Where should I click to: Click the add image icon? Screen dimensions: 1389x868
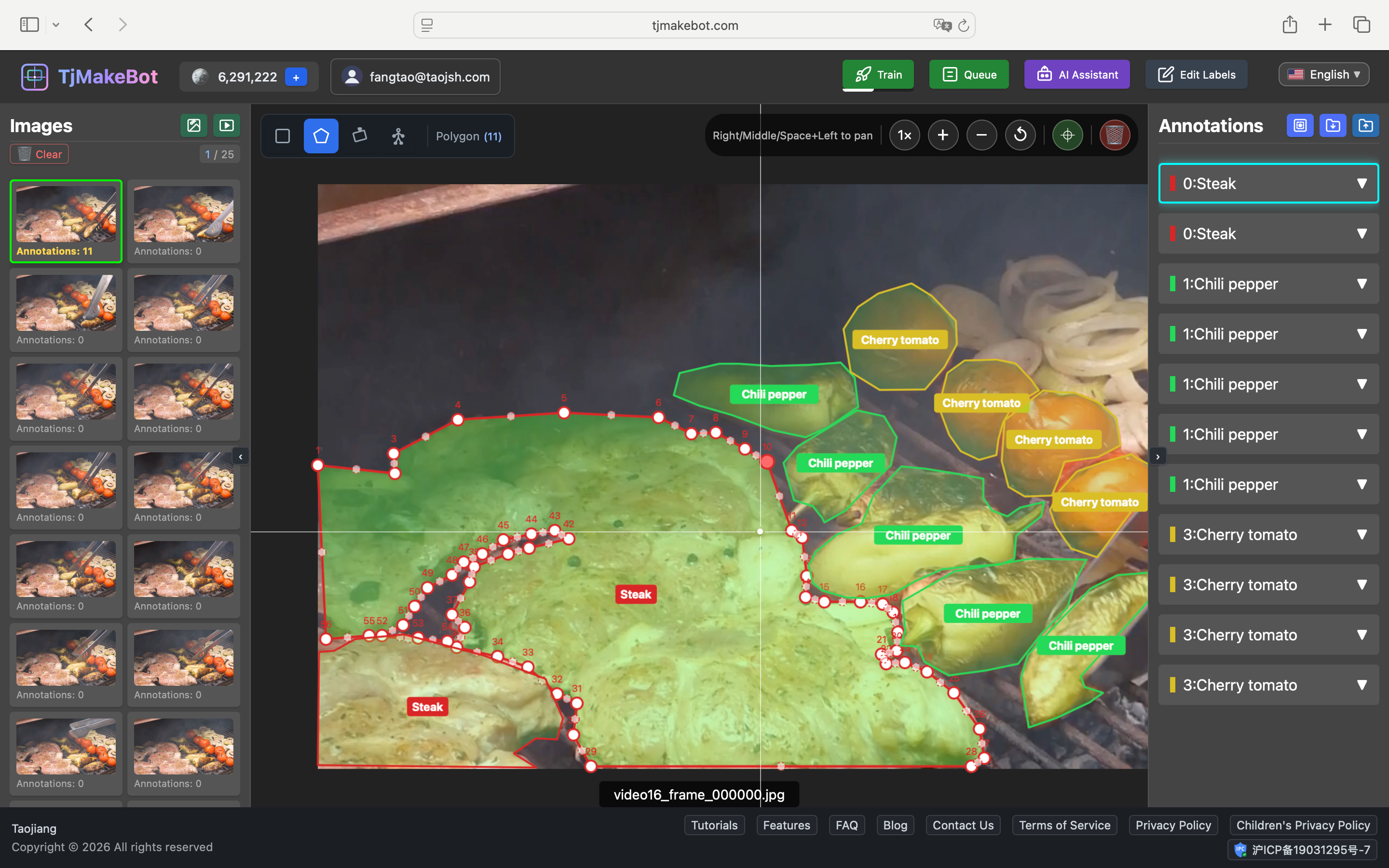194,125
